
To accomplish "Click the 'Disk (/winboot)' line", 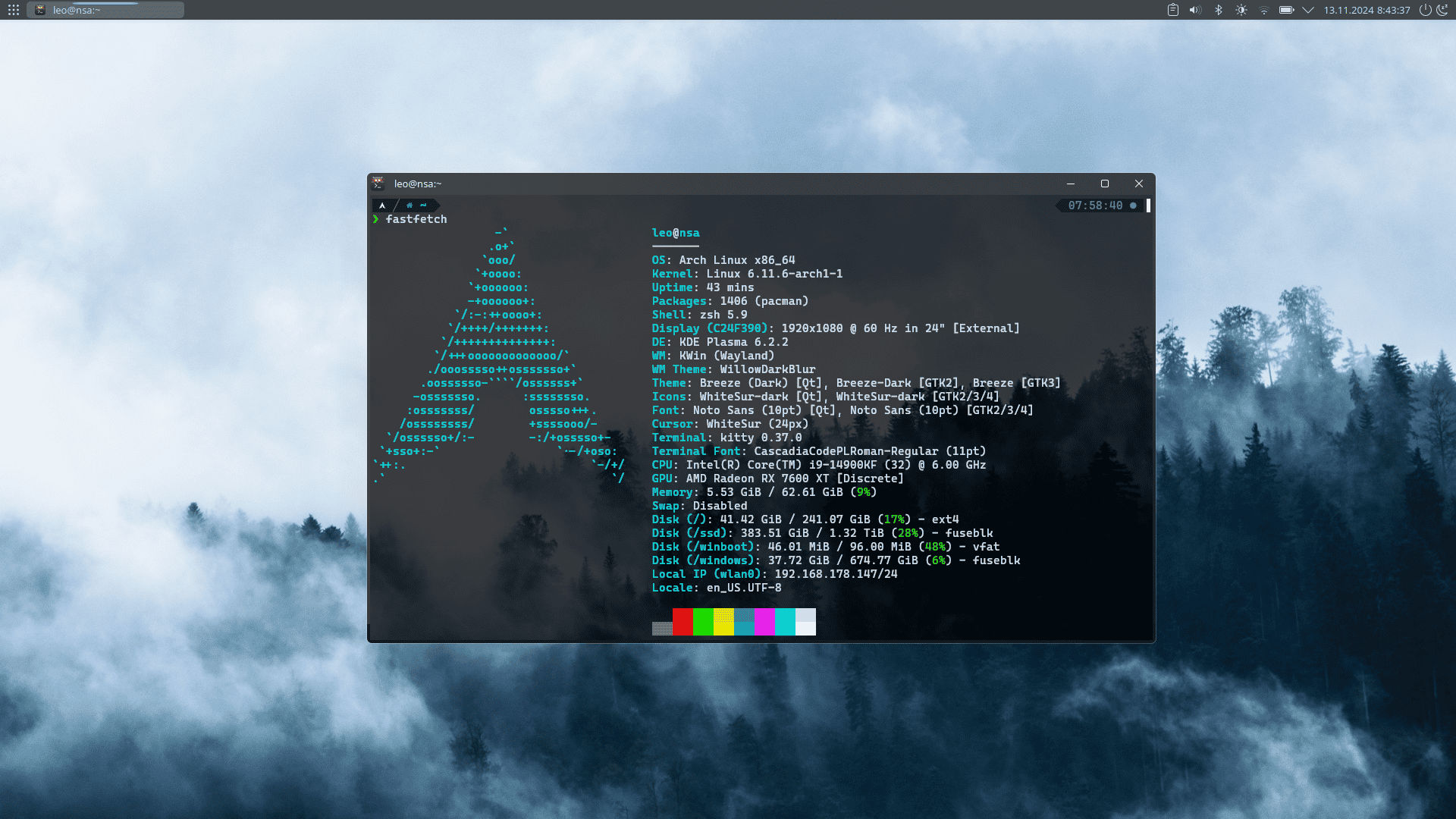I will pyautogui.click(x=826, y=547).
